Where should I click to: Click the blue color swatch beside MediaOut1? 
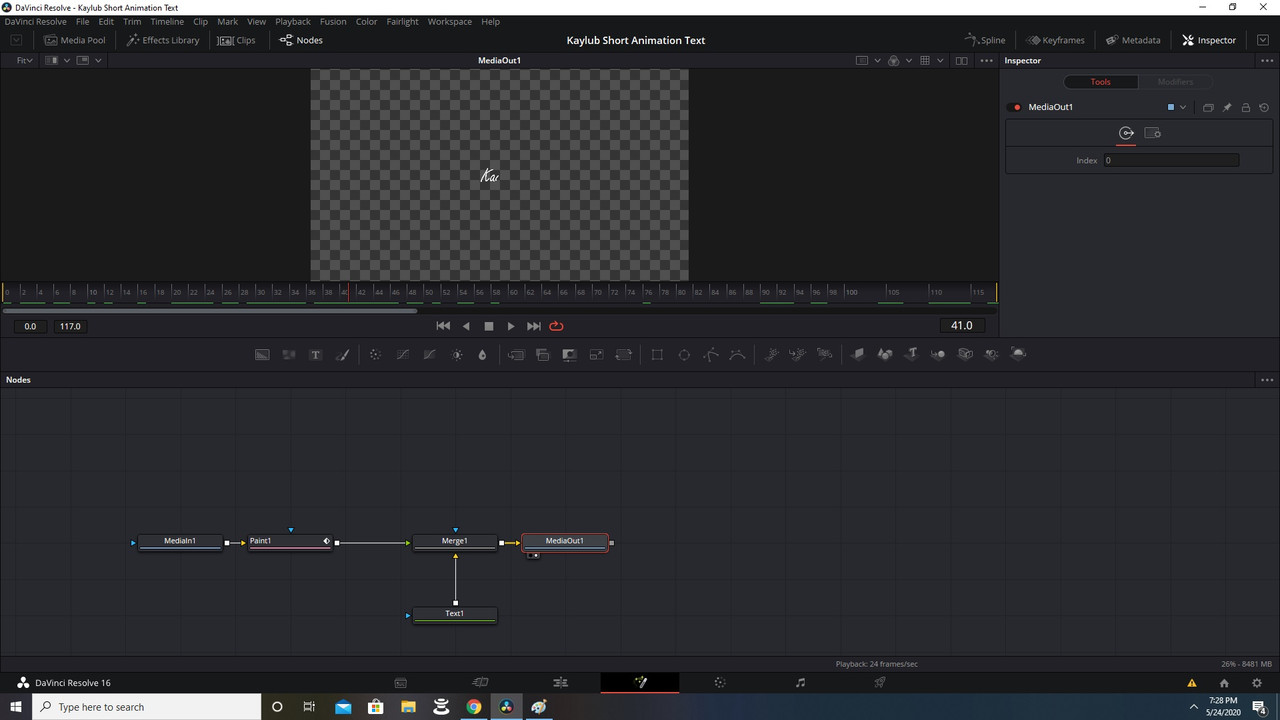[x=1170, y=107]
